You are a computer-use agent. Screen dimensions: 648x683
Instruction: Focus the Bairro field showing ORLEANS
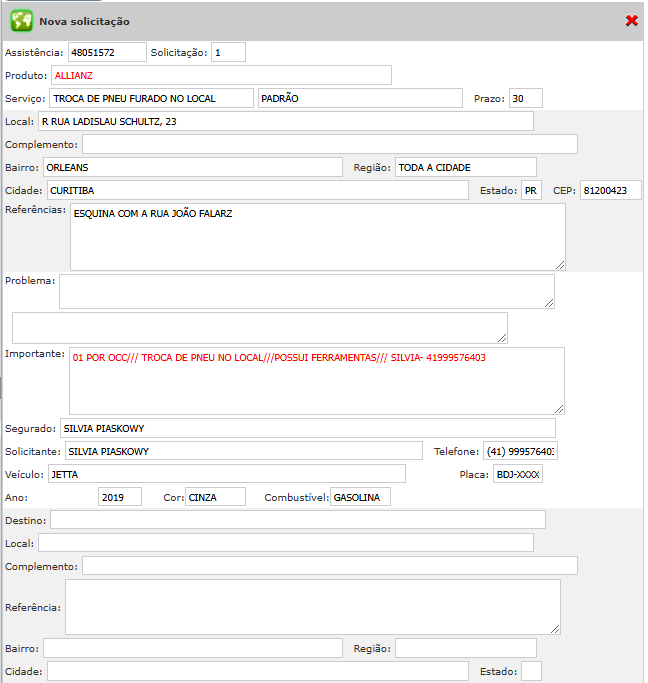pyautogui.click(x=192, y=167)
